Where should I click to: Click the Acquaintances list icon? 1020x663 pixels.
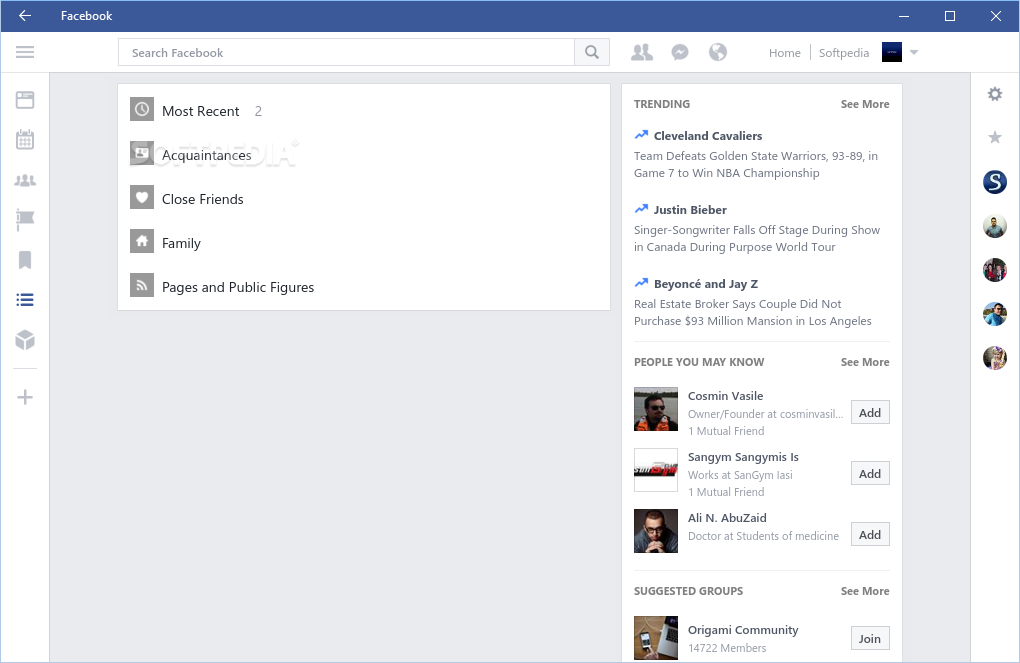coord(142,153)
